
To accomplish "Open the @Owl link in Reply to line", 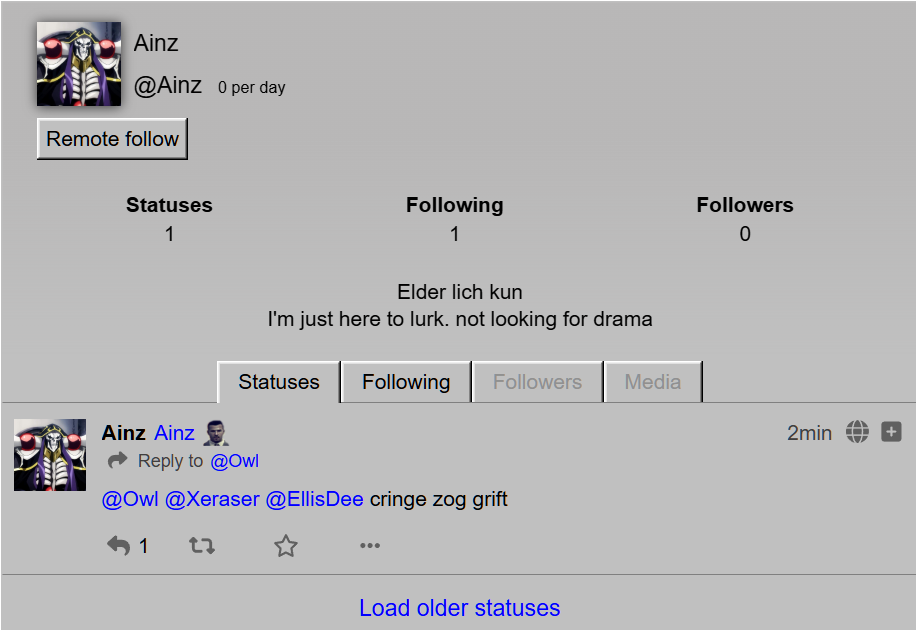I will point(234,461).
